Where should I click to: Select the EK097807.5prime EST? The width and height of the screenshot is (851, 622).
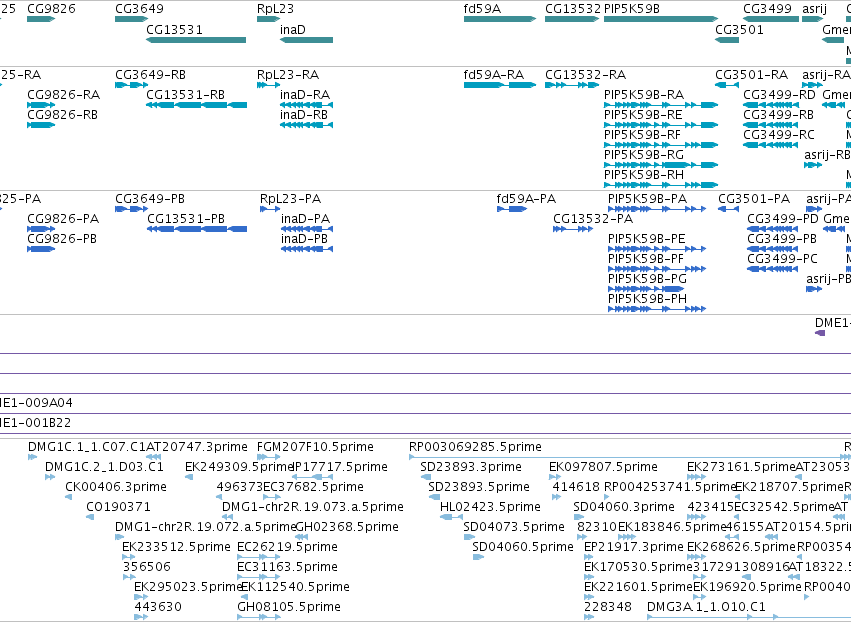point(555,477)
